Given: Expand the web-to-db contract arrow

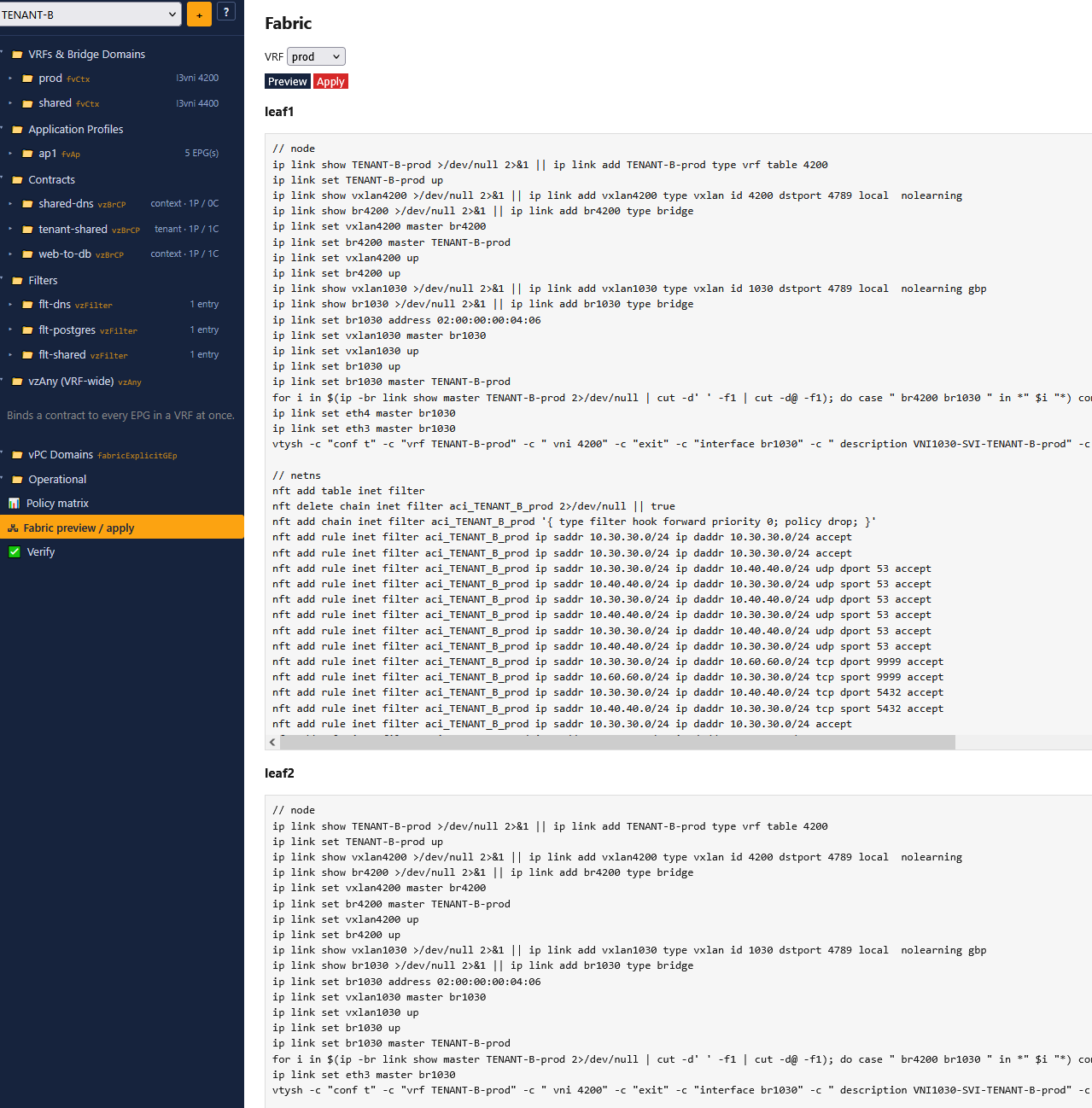Looking at the screenshot, I should (x=10, y=254).
